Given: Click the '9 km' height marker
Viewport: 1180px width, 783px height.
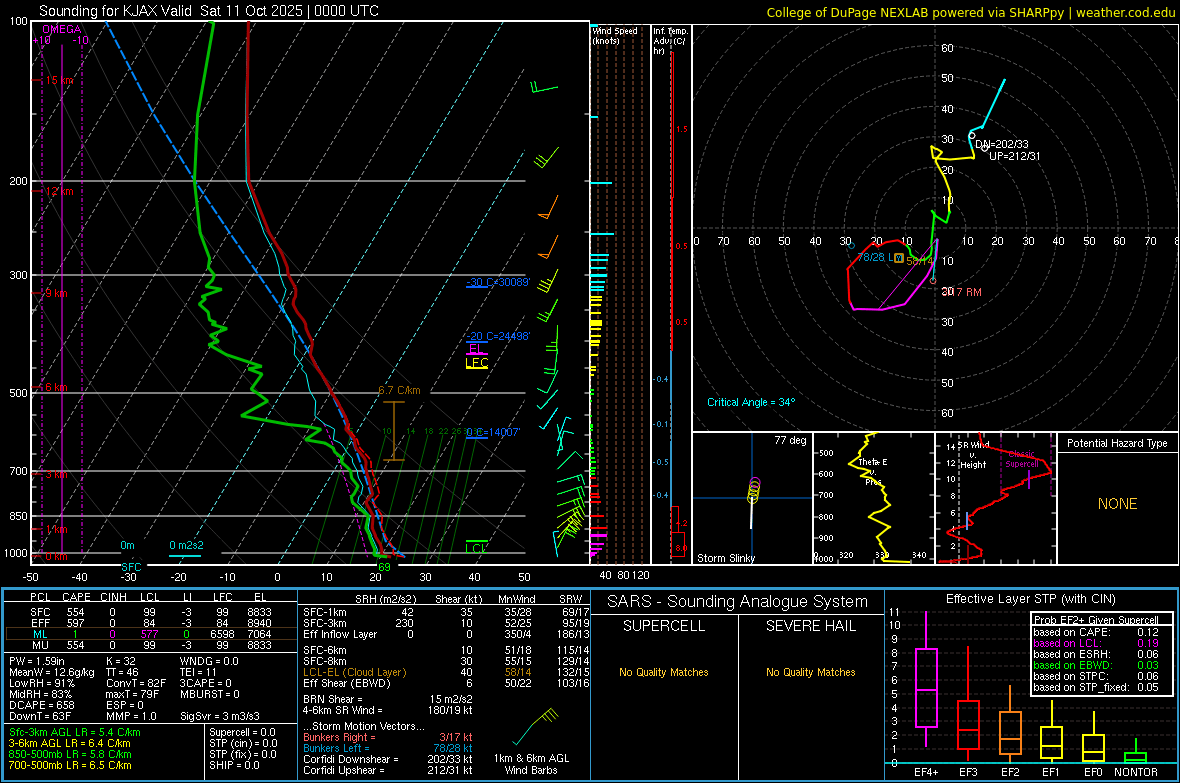Looking at the screenshot, I should [x=56, y=293].
